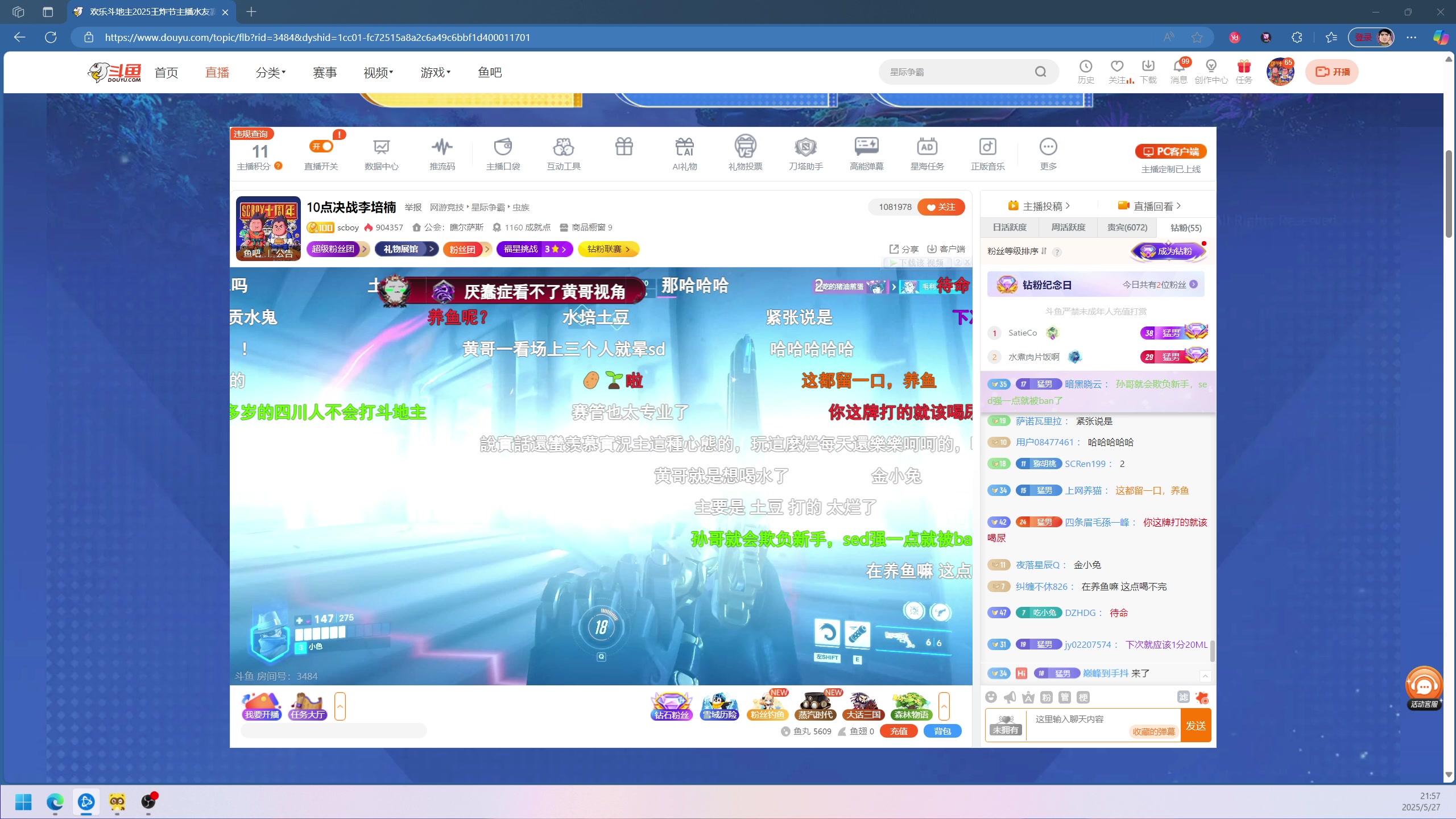1456x819 pixels.
Task: Expand 超级粉丝团 badge arrow
Action: (x=364, y=249)
